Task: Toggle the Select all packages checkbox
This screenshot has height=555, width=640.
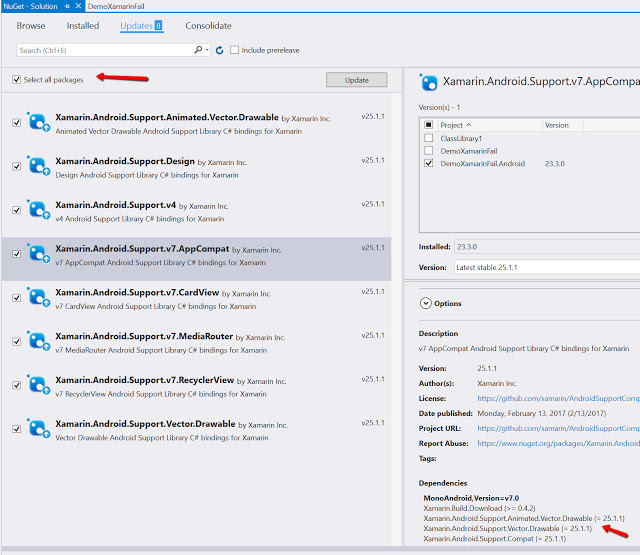Action: 16,79
